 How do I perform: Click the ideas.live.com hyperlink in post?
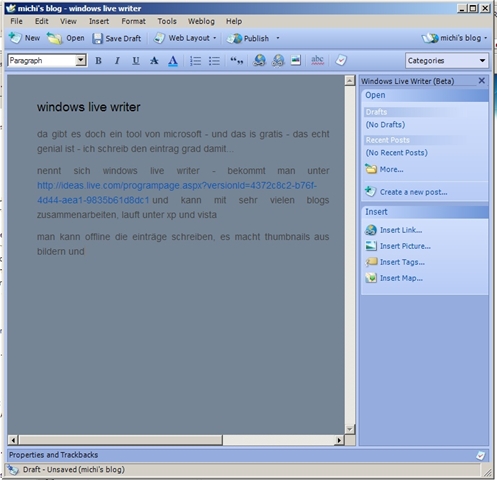[x=177, y=193]
